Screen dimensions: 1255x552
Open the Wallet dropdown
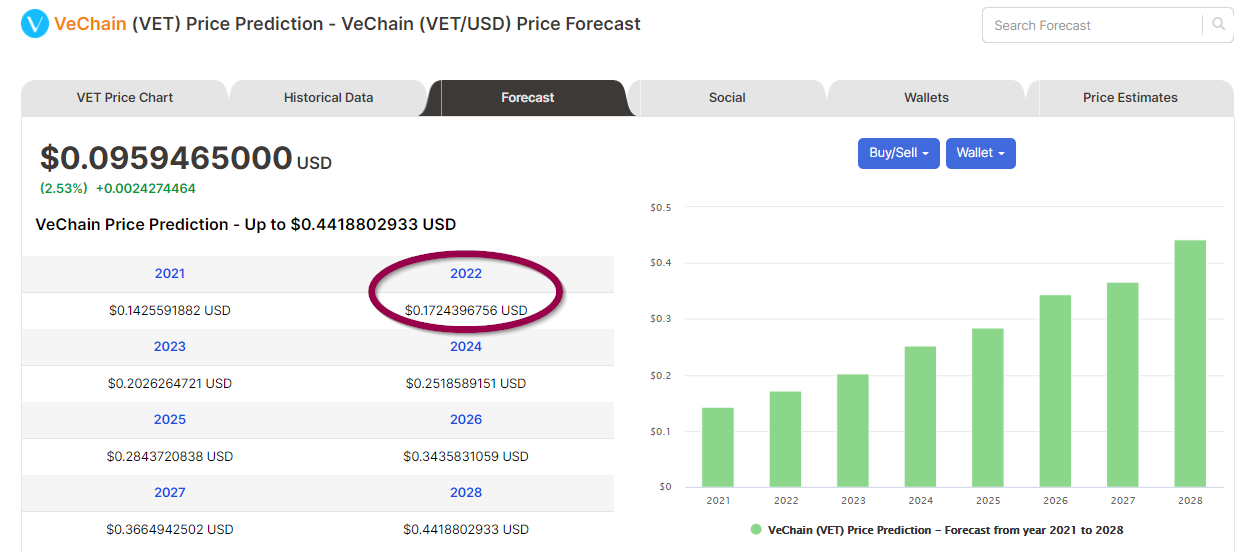981,153
